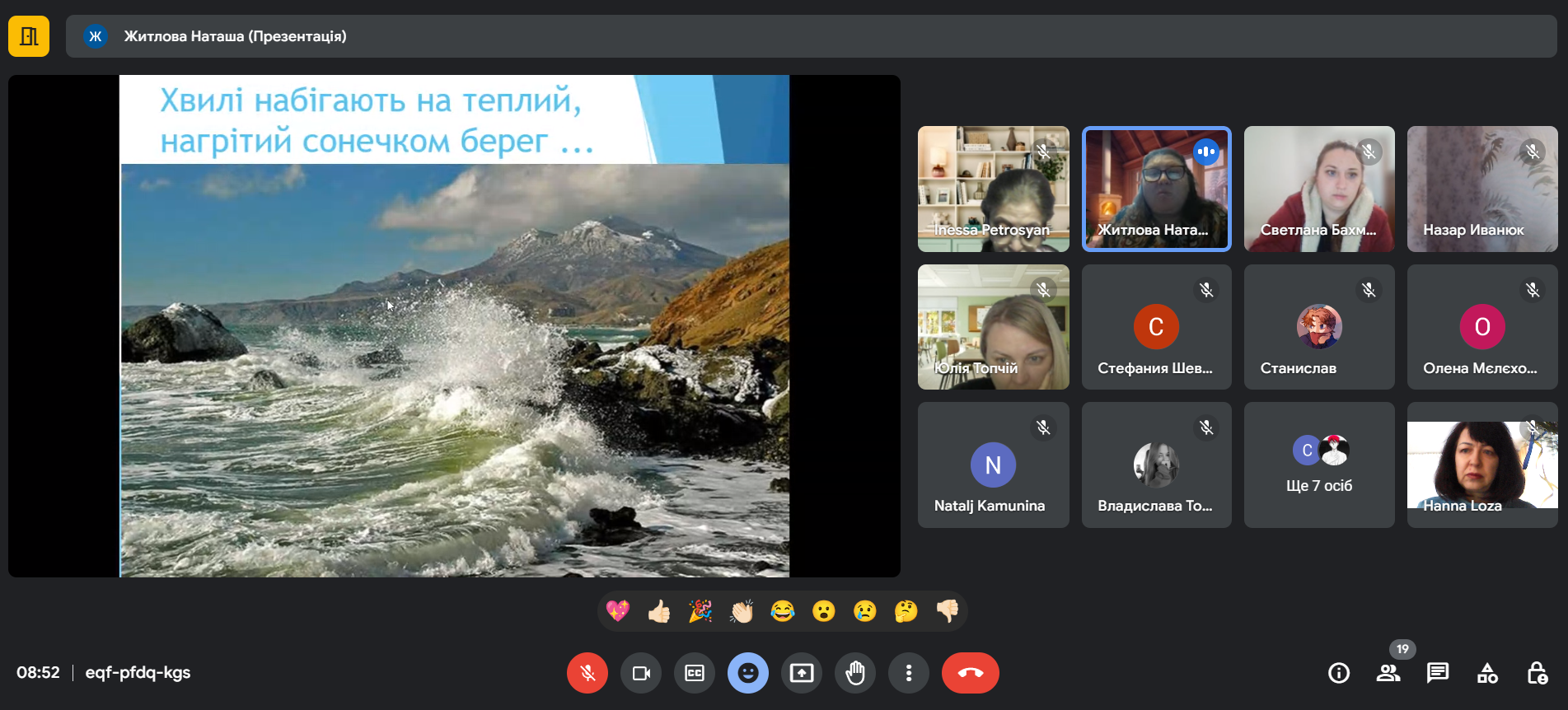Expand the "Ще 7 осіб" participants tile

[x=1319, y=465]
